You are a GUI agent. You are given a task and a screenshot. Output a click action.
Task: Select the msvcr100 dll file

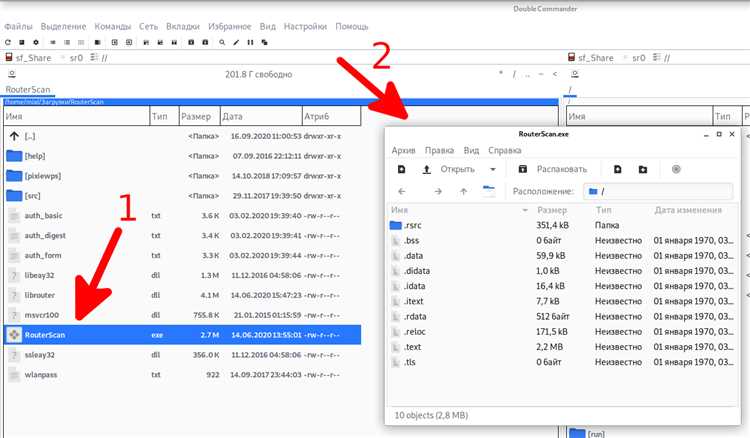point(182,315)
